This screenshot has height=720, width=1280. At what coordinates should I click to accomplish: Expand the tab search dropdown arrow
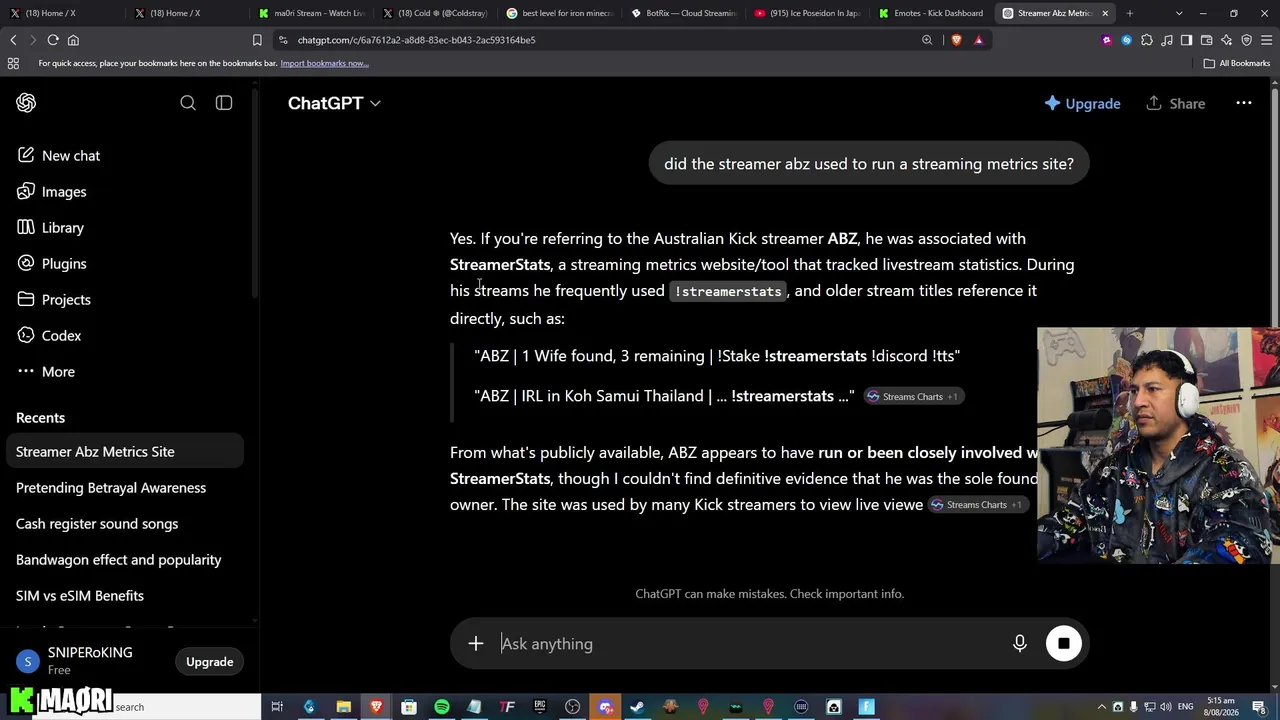pyautogui.click(x=1179, y=13)
